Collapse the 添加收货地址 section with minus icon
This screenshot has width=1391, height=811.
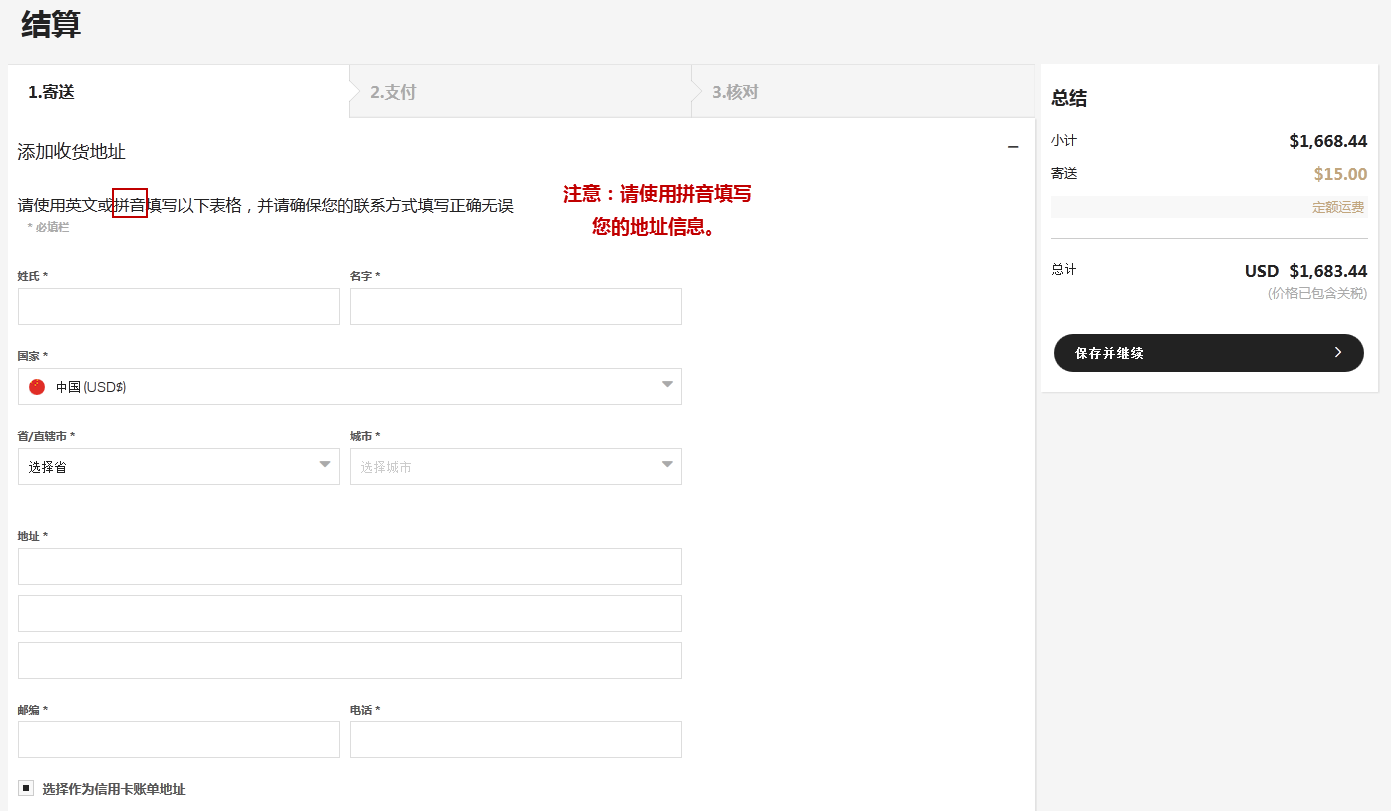pos(1013,148)
